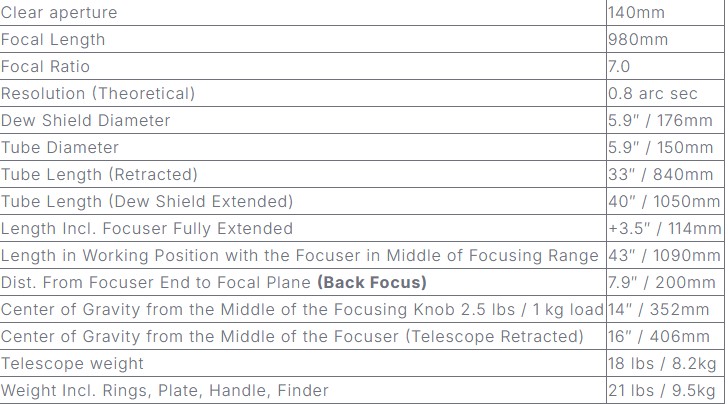Image resolution: width=728 pixels, height=404 pixels.
Task: Select the +3.5" / 114mm value
Action: coord(664,229)
